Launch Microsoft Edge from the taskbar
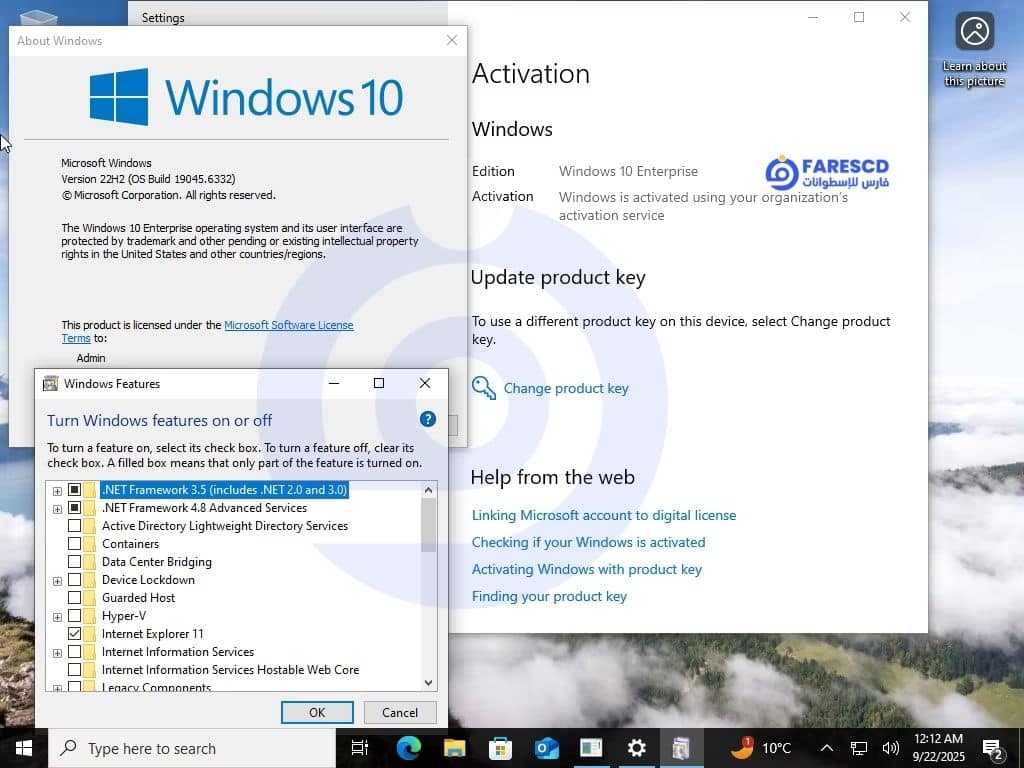This screenshot has width=1024, height=768. tap(409, 748)
